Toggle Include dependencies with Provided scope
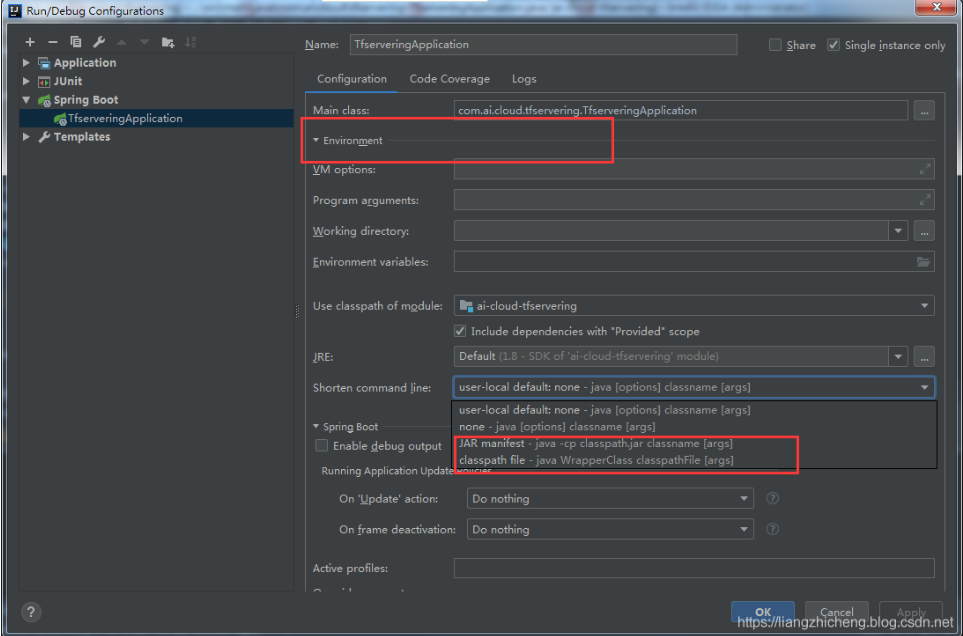Screen dimensions: 963x636 [460, 331]
